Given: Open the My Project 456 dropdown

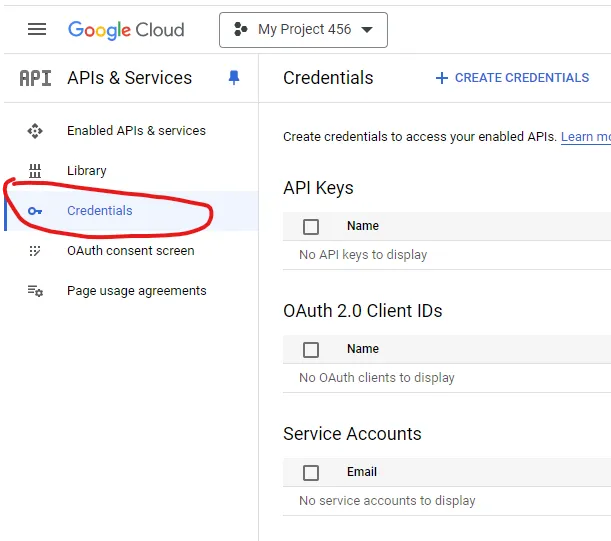Looking at the screenshot, I should coord(303,30).
